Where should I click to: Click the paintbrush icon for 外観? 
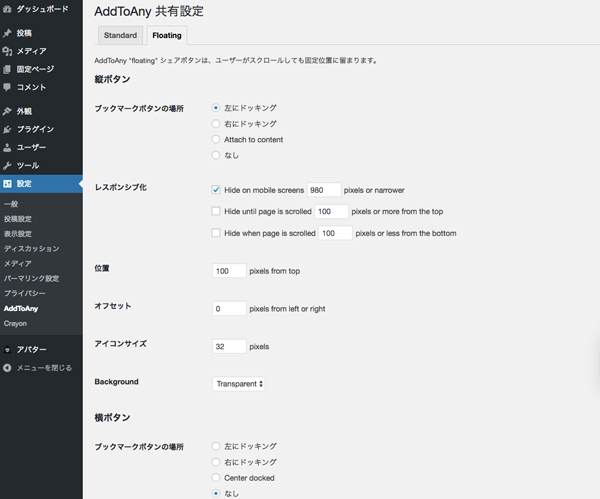pos(7,111)
